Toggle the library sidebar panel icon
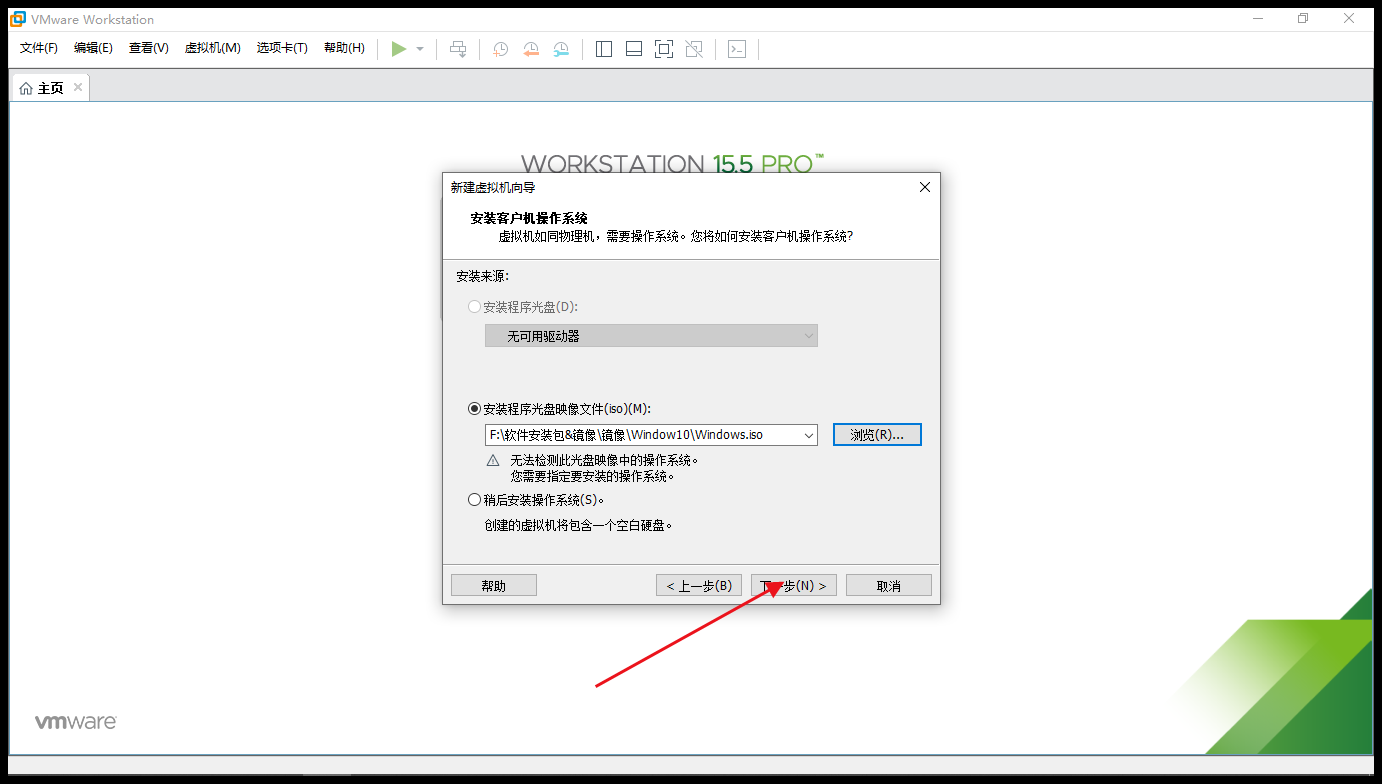The image size is (1382, 784). tap(604, 49)
